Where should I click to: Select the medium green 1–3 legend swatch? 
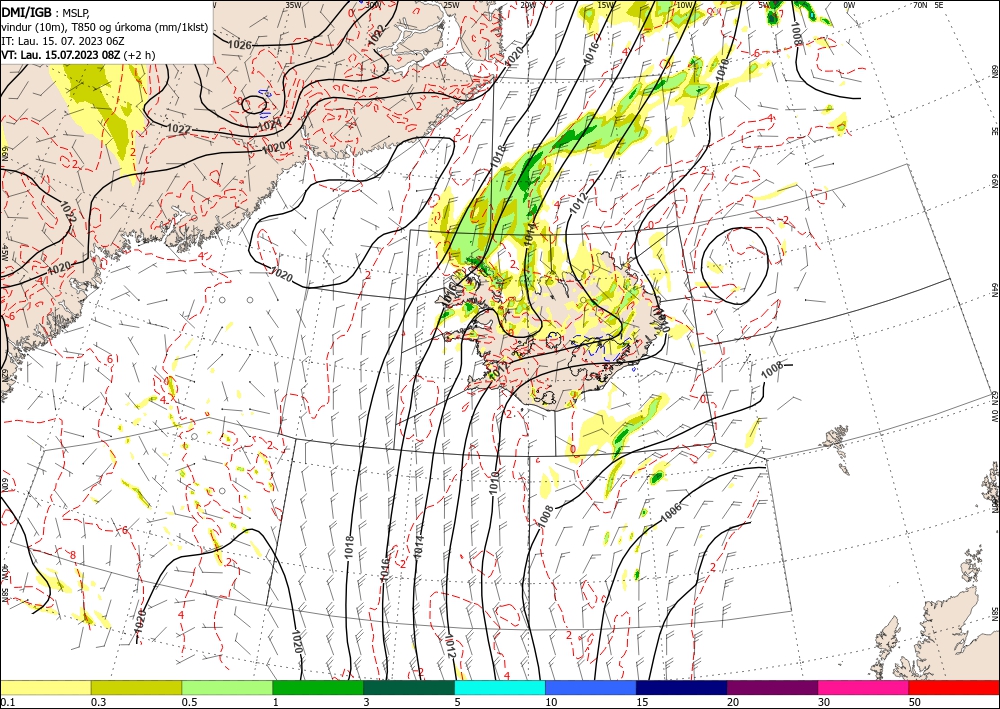[318, 687]
